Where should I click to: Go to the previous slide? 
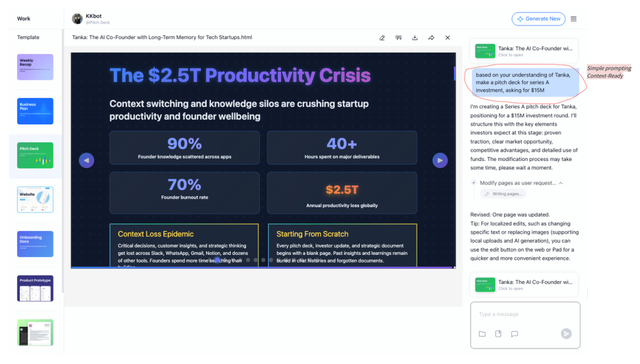[87, 160]
